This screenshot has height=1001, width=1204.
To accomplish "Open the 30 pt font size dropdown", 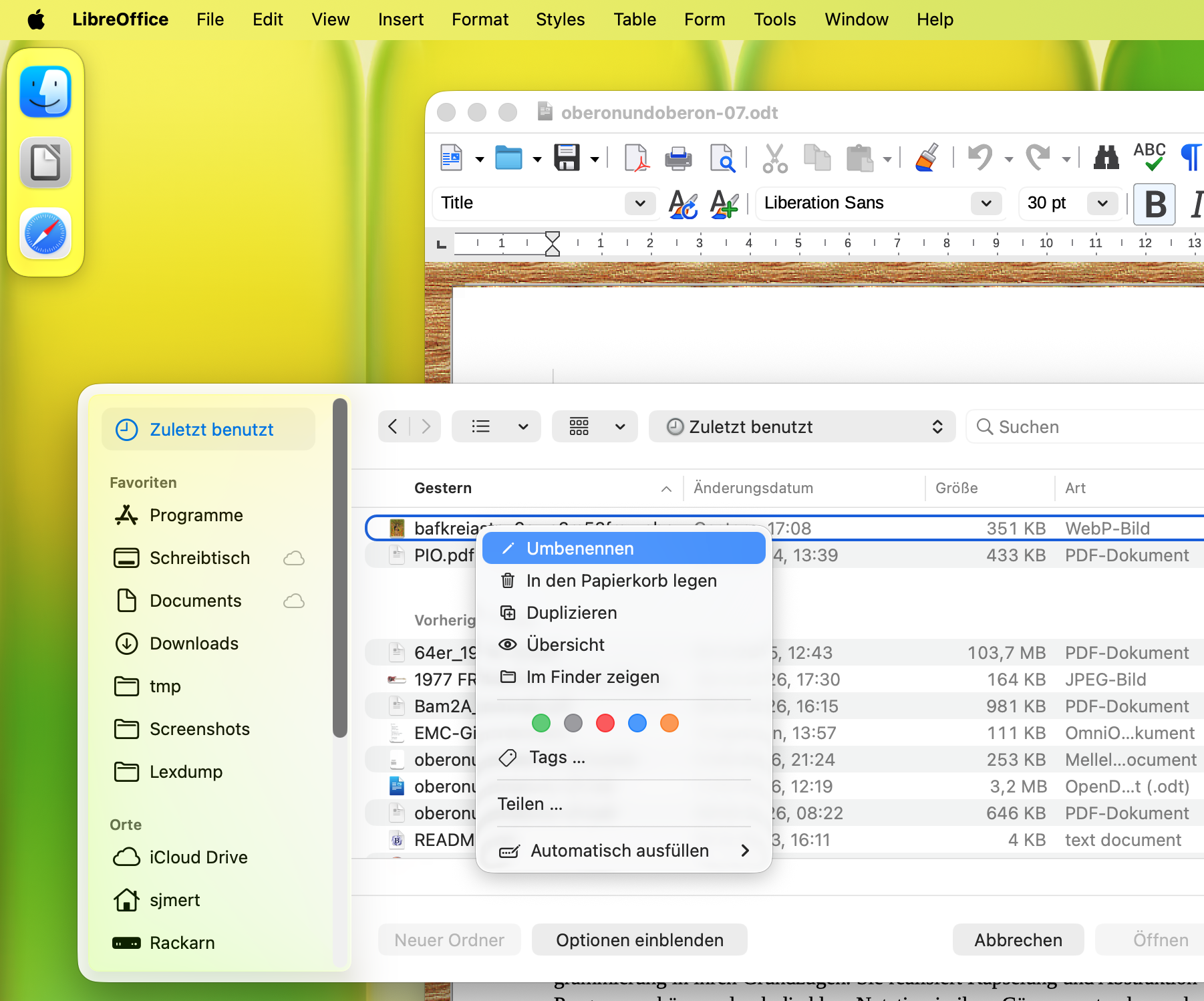I will pos(1102,203).
